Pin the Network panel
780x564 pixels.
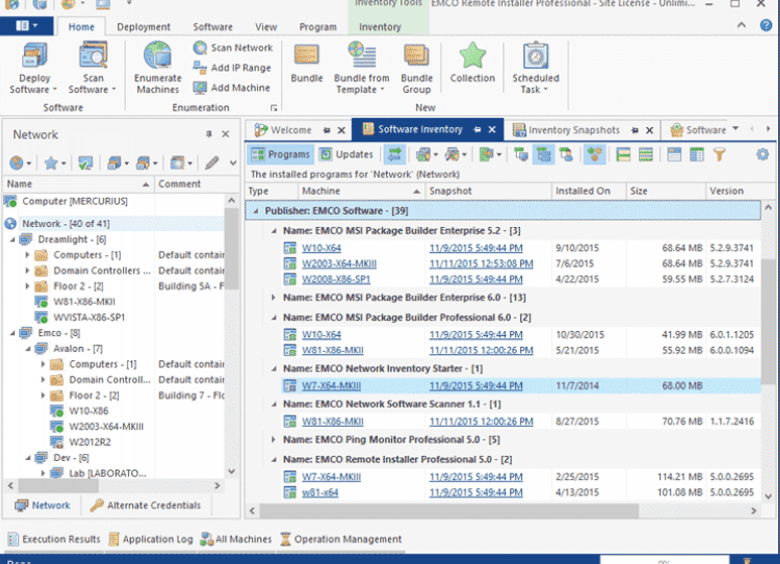tap(209, 134)
